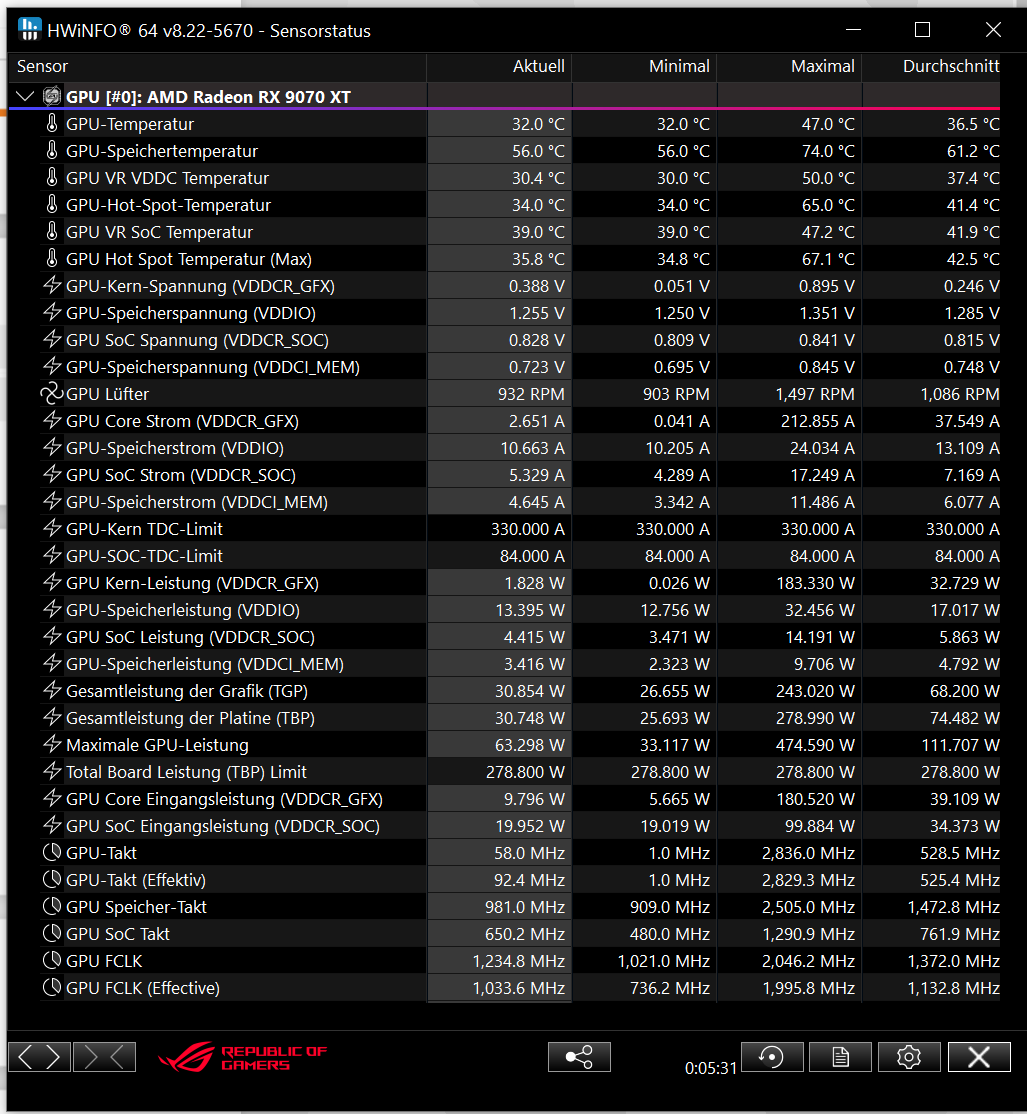The height and width of the screenshot is (1114, 1027).
Task: Click the 212.855 A maximal current value
Action: (817, 421)
